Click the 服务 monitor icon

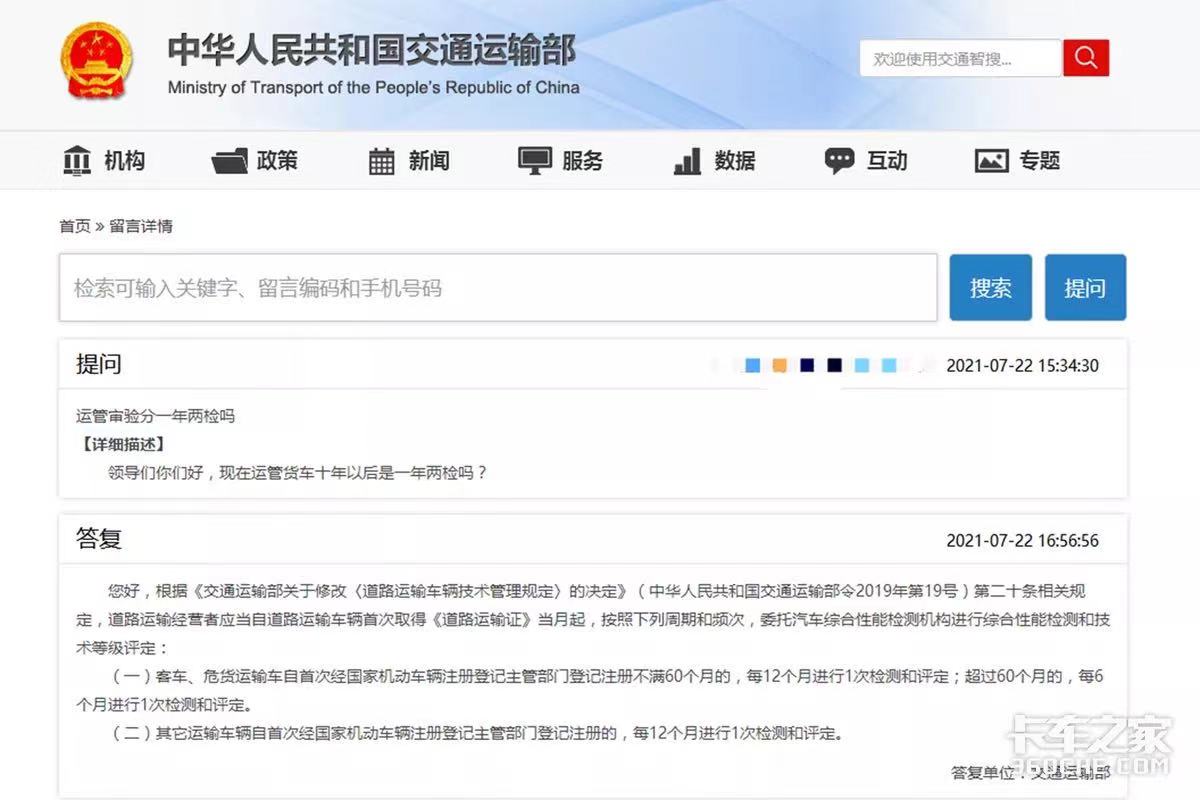534,161
